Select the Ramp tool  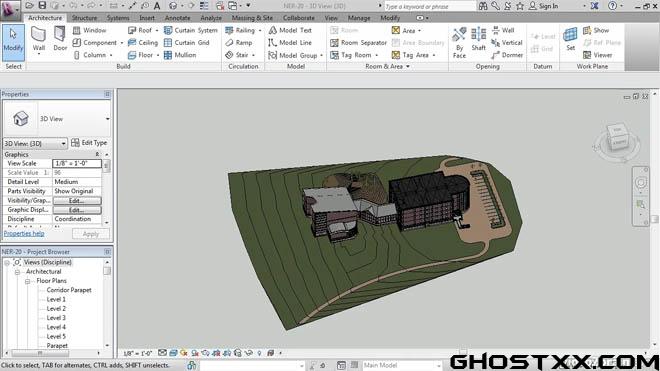[239, 43]
